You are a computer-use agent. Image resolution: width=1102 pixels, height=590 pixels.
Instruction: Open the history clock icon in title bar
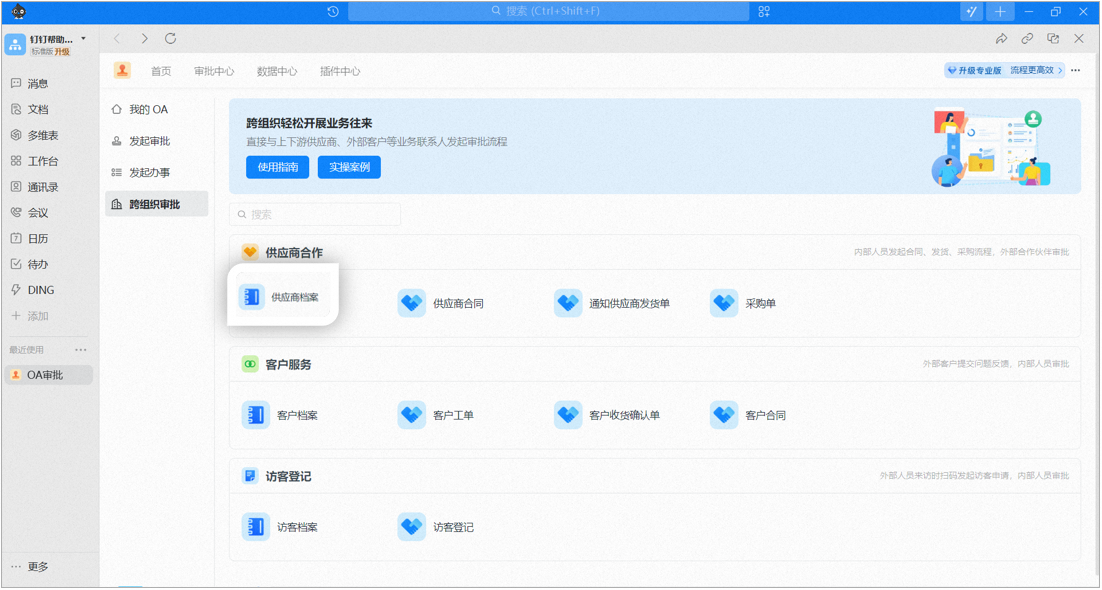pyautogui.click(x=333, y=11)
